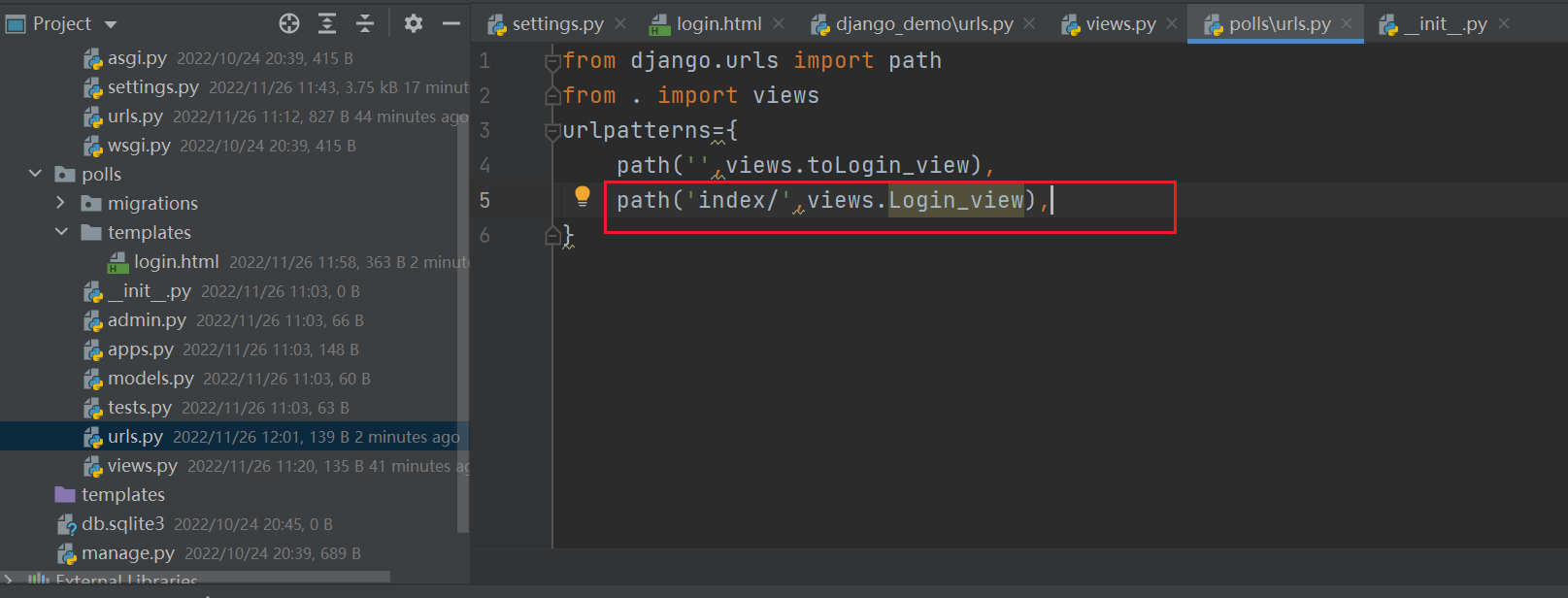Close the __init__.py tab
This screenshot has width=1568, height=598.
click(1504, 23)
